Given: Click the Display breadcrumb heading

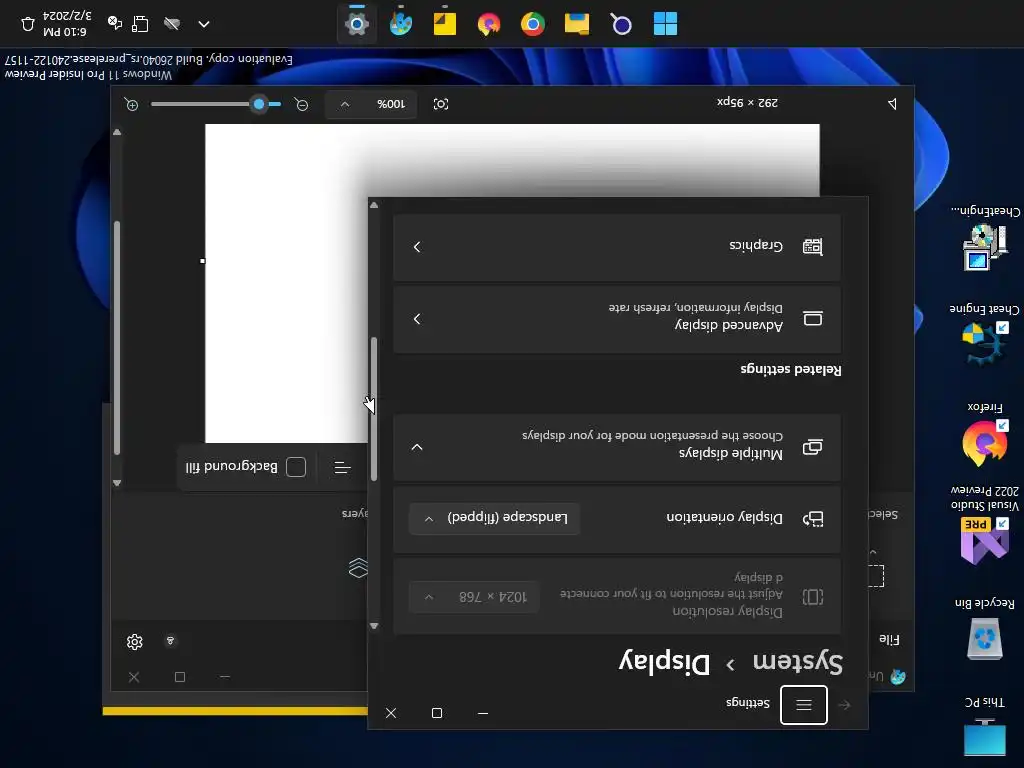Looking at the screenshot, I should 664,662.
